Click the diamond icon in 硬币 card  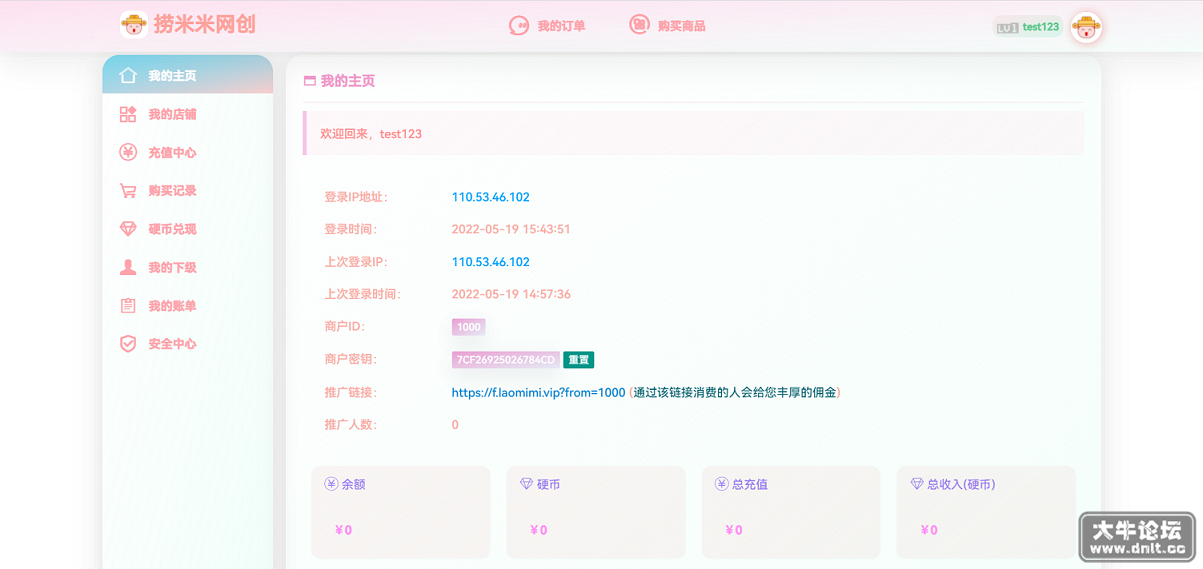pyautogui.click(x=527, y=484)
